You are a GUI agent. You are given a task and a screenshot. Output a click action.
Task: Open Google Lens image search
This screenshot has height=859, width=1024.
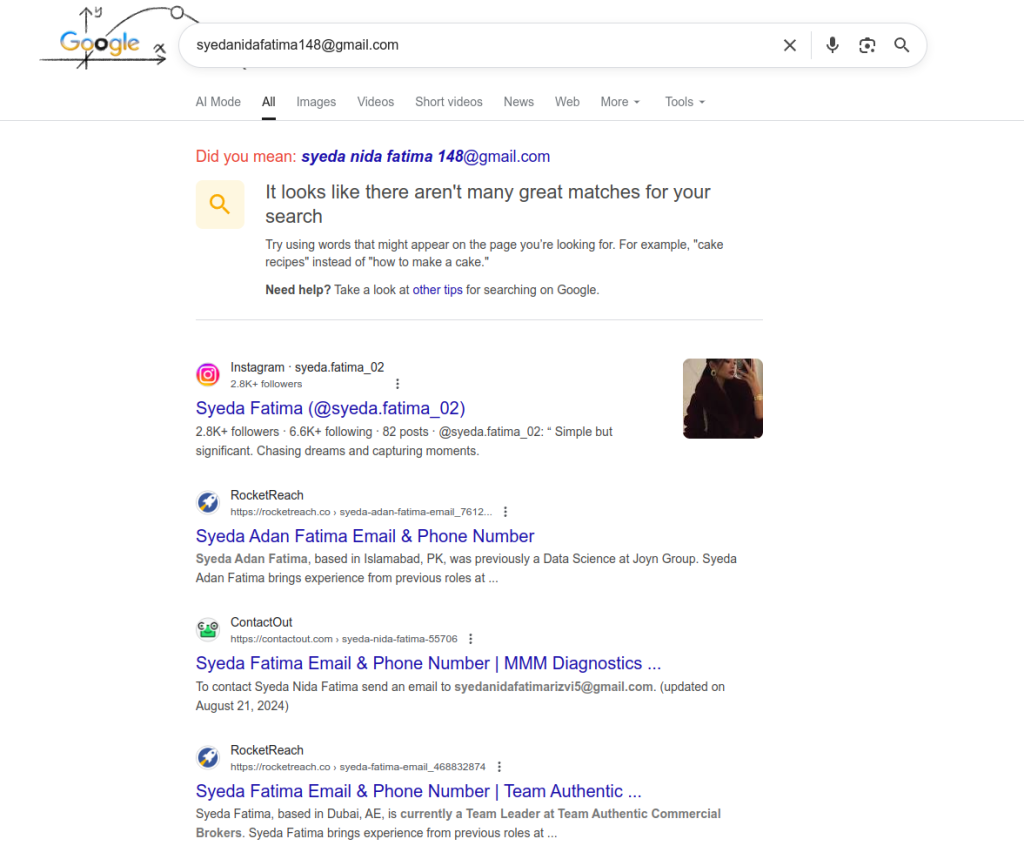867,45
